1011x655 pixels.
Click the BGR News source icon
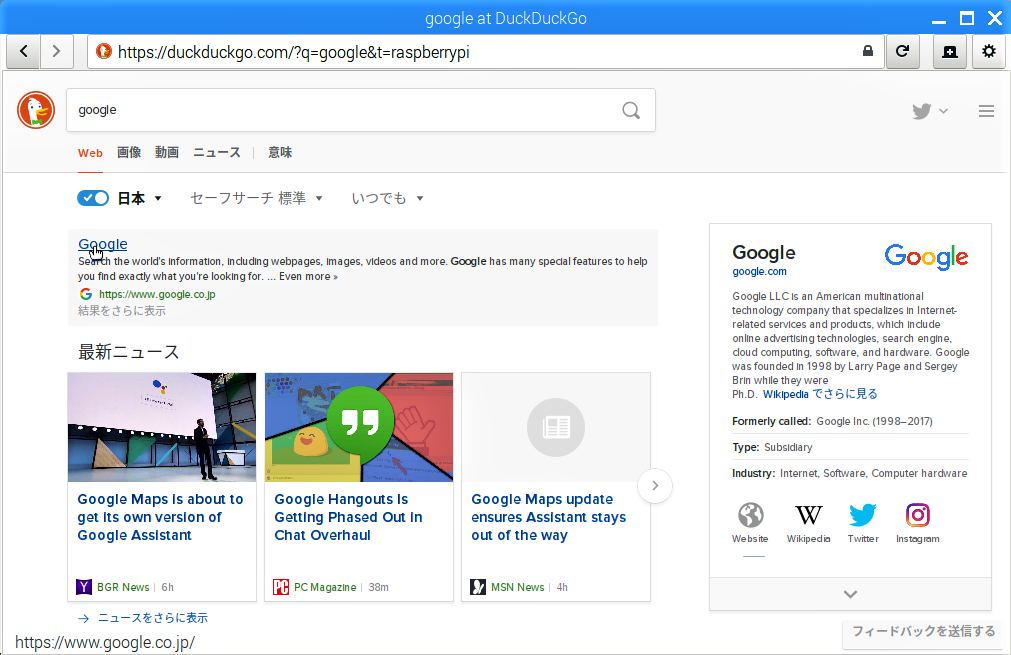click(x=84, y=587)
